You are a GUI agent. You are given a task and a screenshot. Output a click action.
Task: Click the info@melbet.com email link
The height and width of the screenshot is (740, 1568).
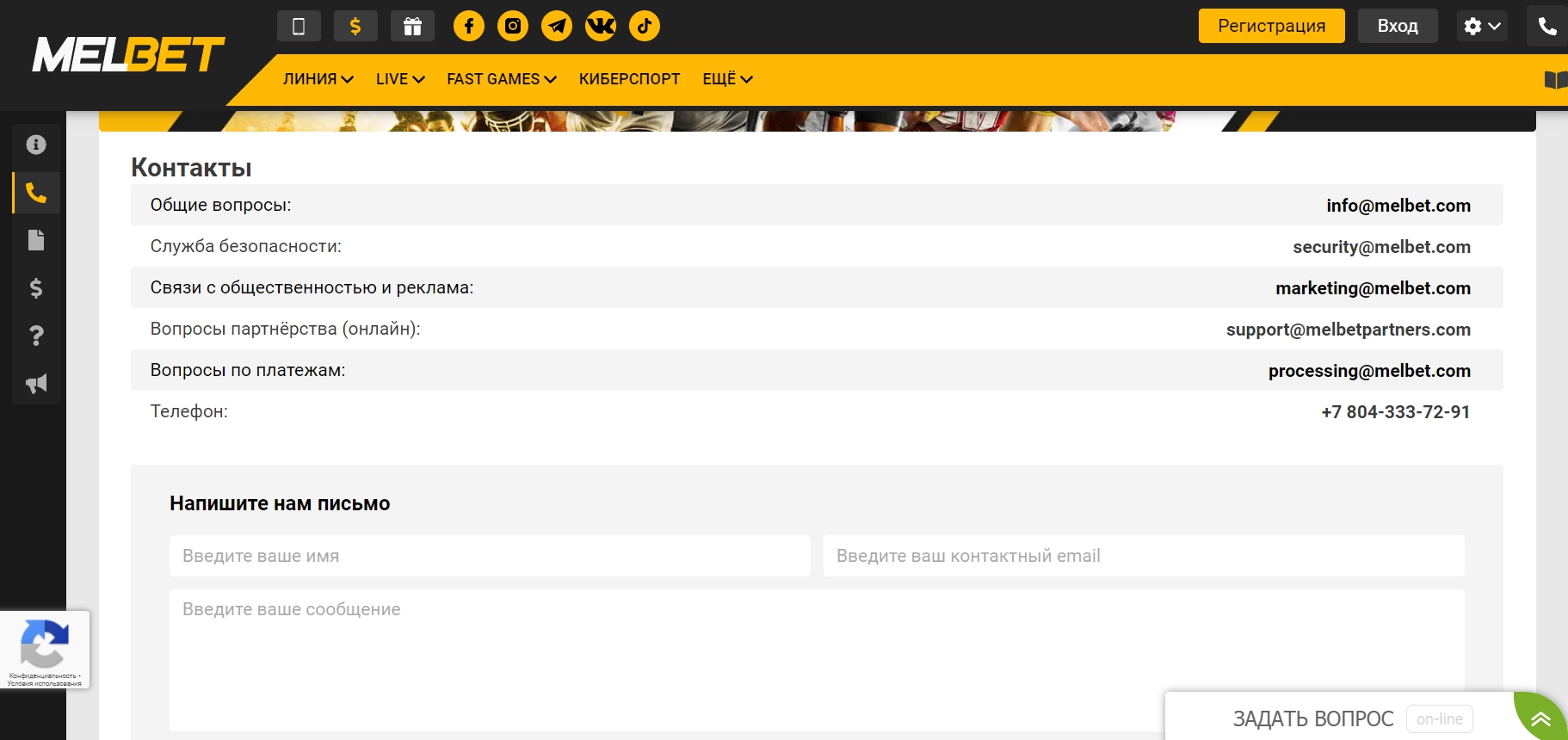(x=1398, y=206)
